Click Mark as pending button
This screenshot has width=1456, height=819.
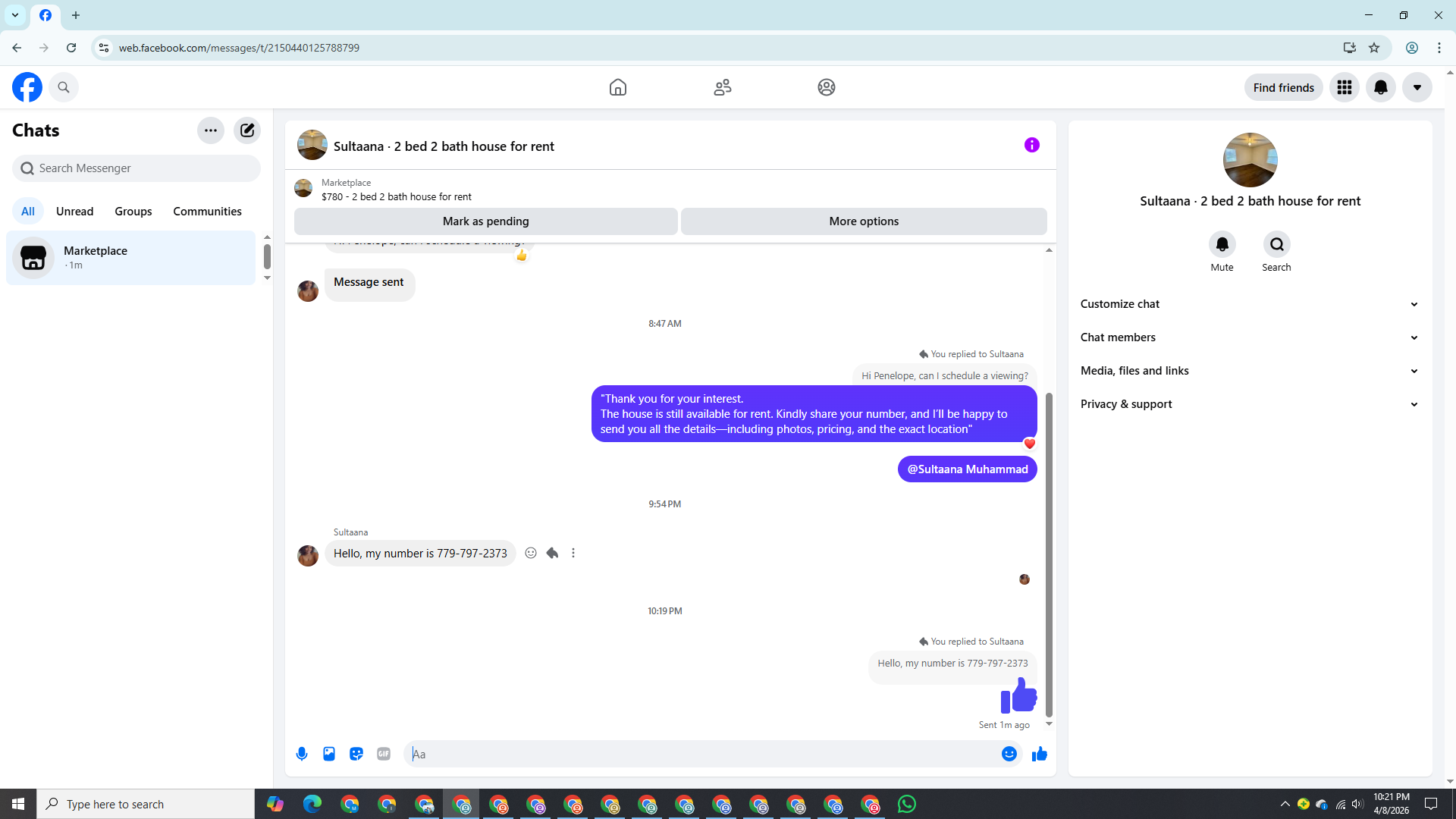(x=485, y=221)
